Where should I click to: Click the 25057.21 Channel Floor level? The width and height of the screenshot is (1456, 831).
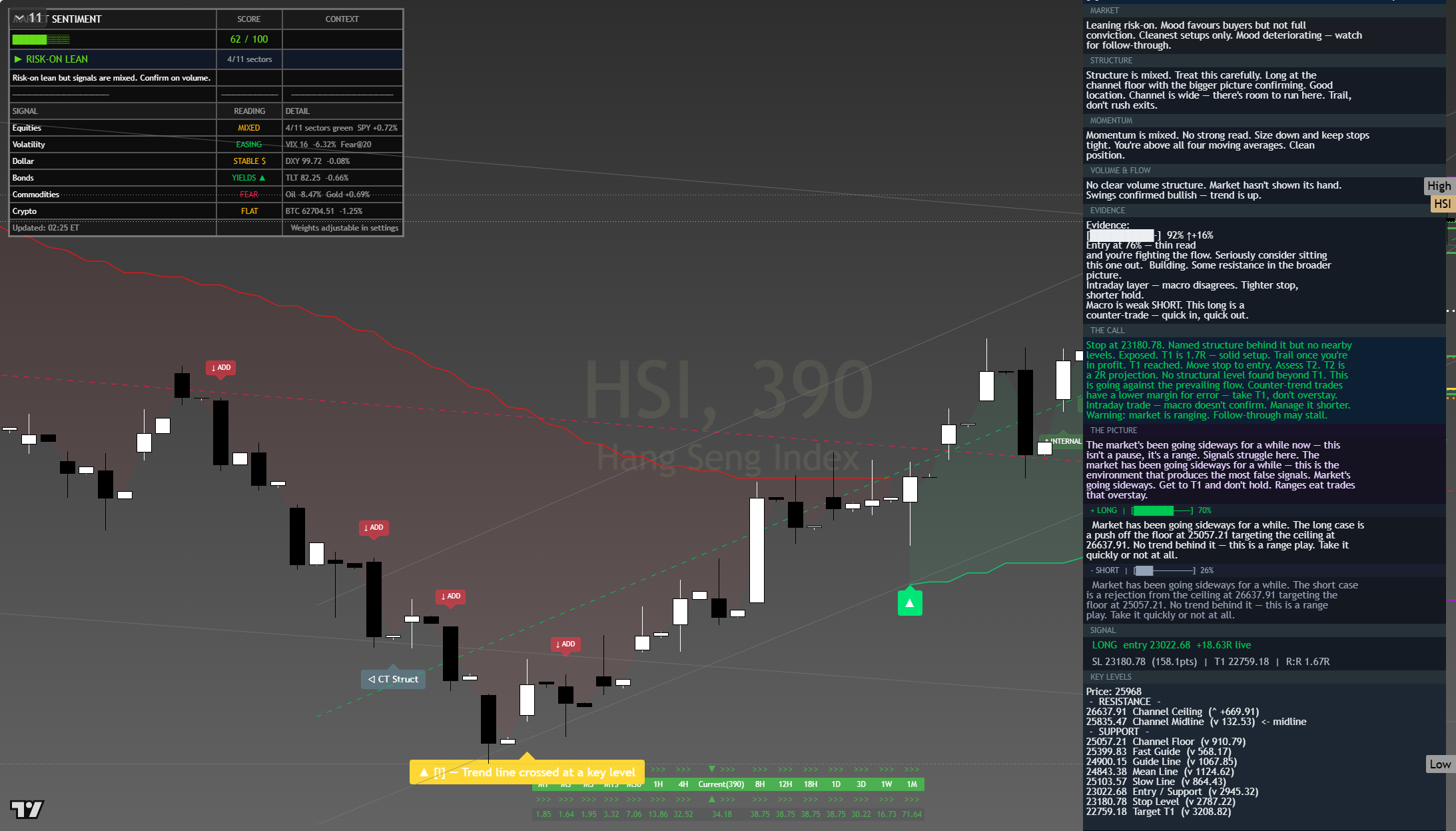point(1166,742)
